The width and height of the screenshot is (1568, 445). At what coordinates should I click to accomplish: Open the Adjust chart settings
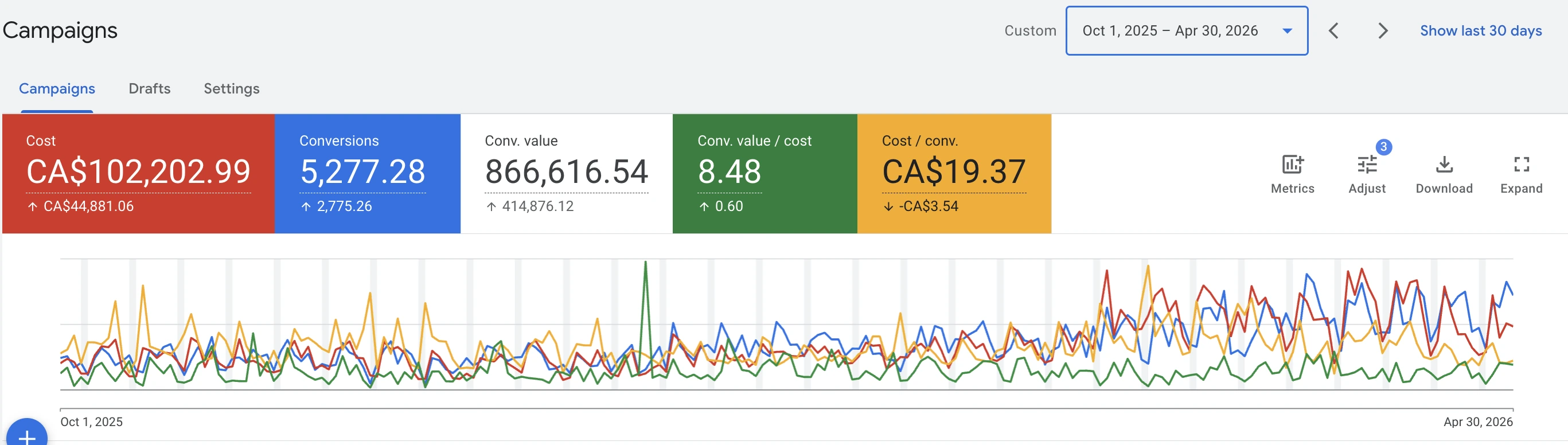tap(1367, 174)
